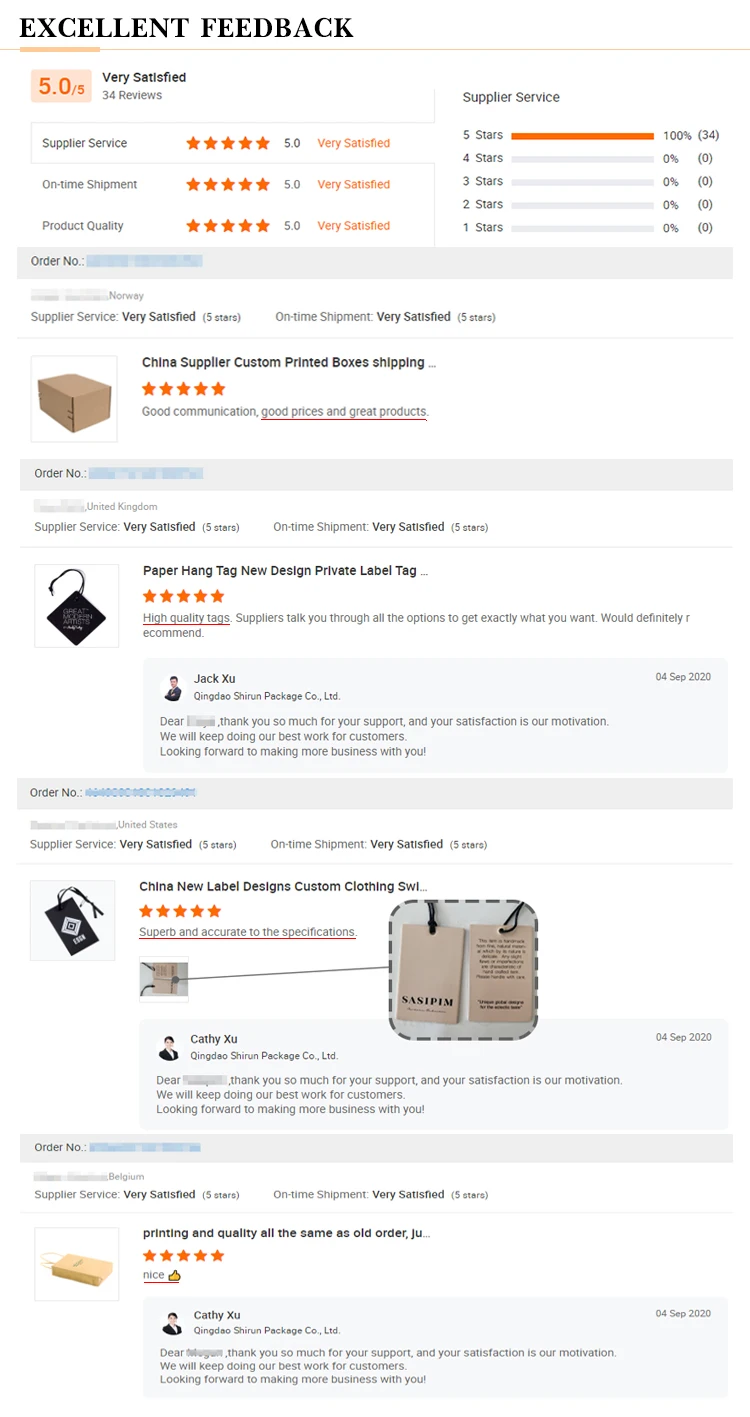Image resolution: width=750 pixels, height=1417 pixels.
Task: Click the star rating under Paper Hang Tag
Action: point(184,596)
